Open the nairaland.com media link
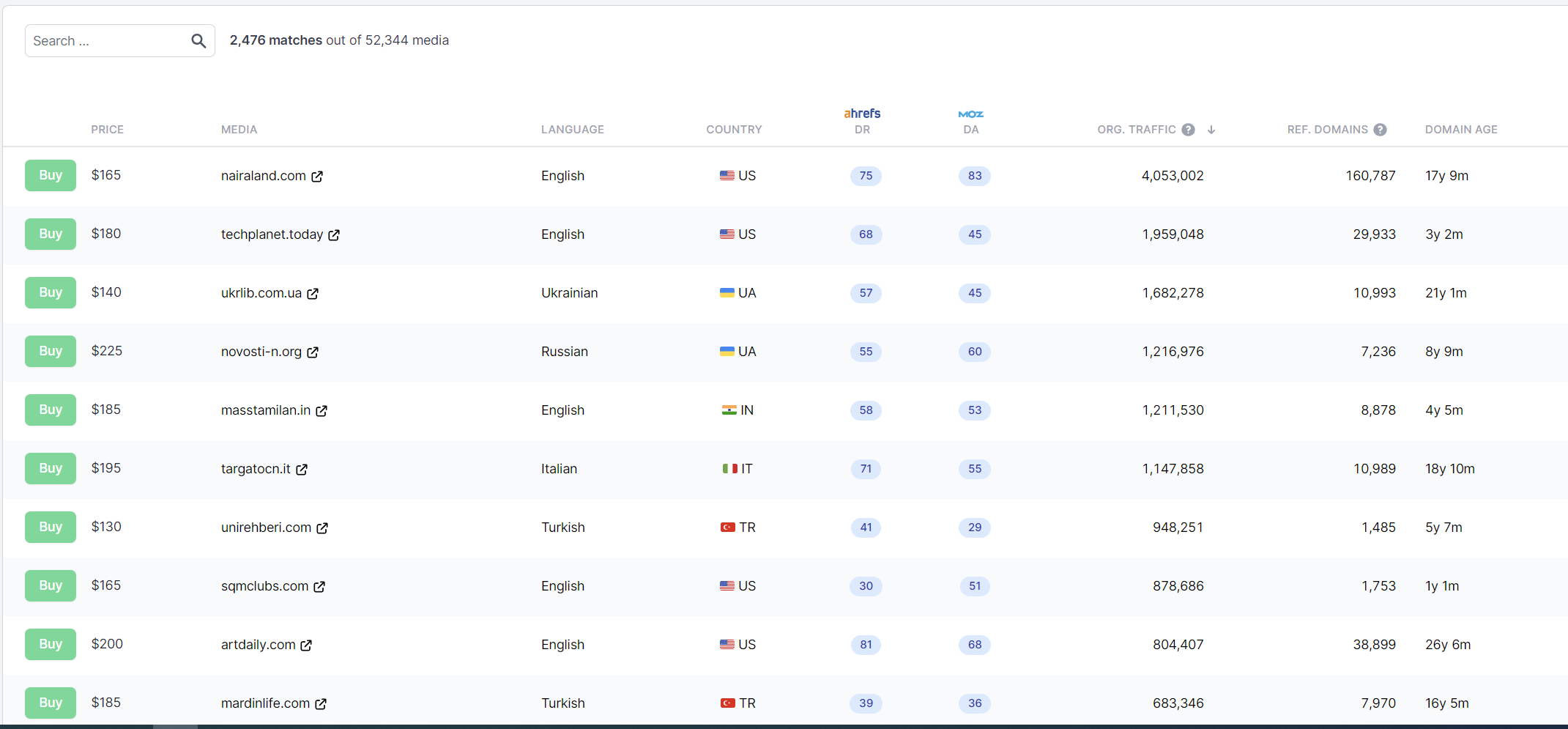 (x=264, y=176)
